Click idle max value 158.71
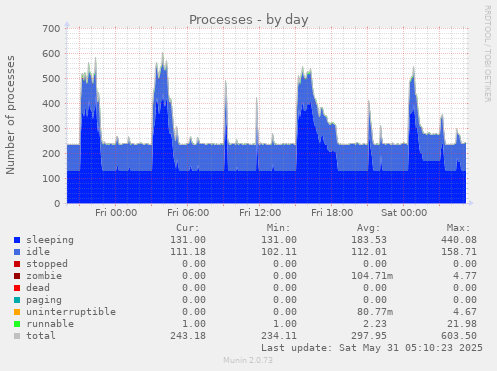The width and height of the screenshot is (497, 371). [459, 252]
